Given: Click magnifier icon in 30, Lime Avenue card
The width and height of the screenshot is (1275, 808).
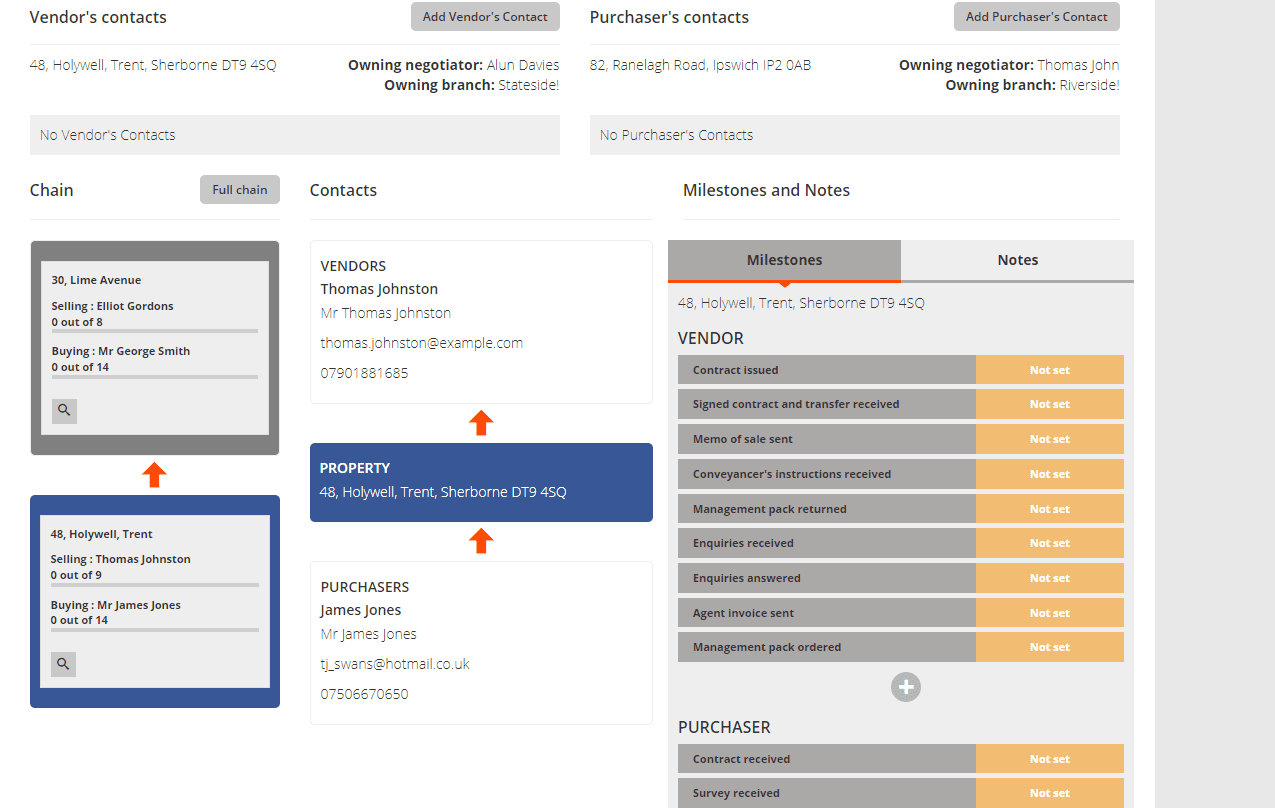Looking at the screenshot, I should tap(64, 410).
